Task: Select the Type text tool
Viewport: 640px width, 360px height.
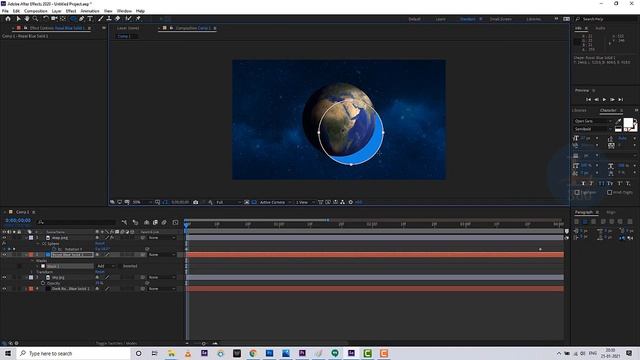Action: (x=90, y=18)
